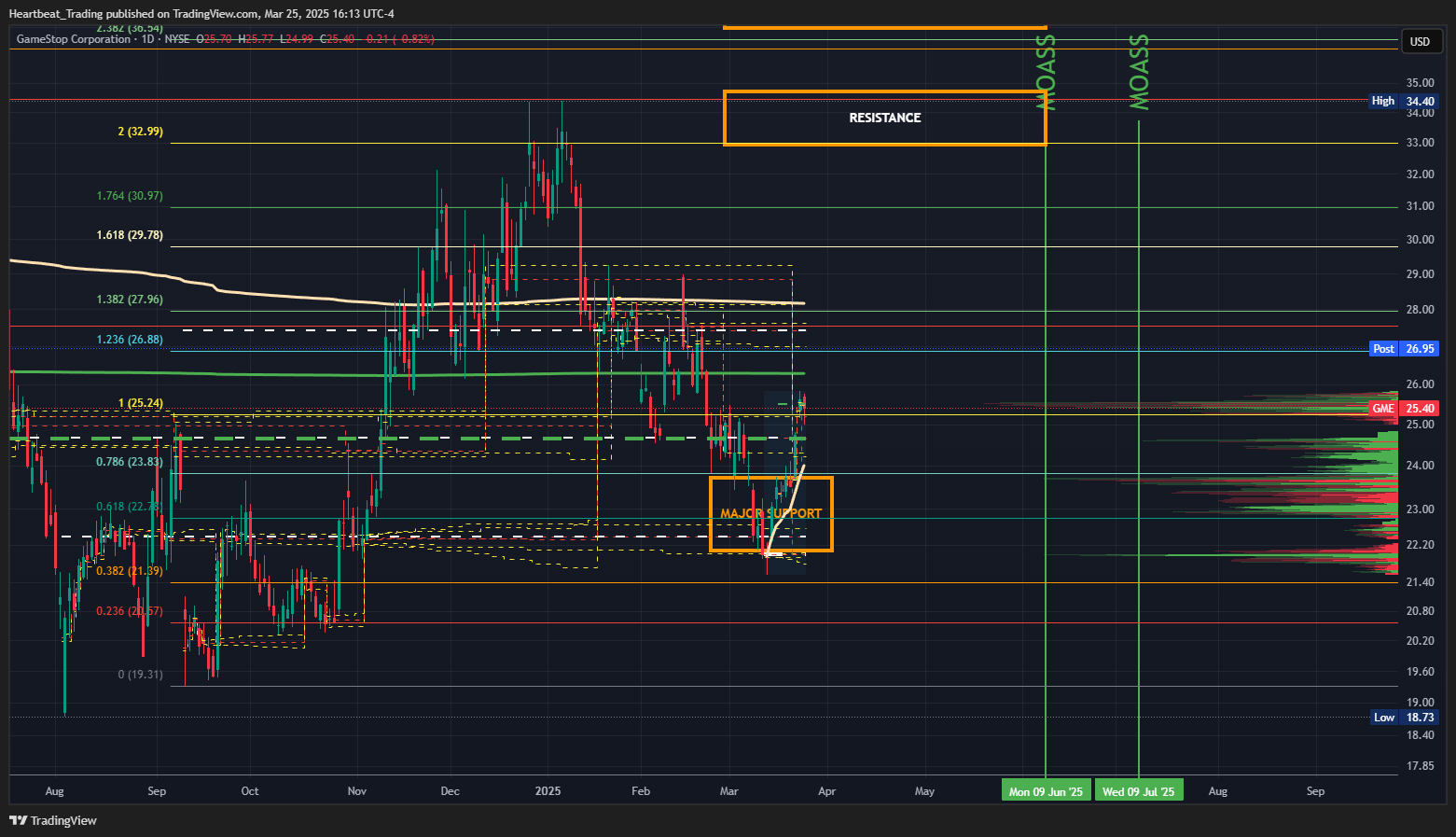Select the Low 18.73 price label

[1404, 717]
